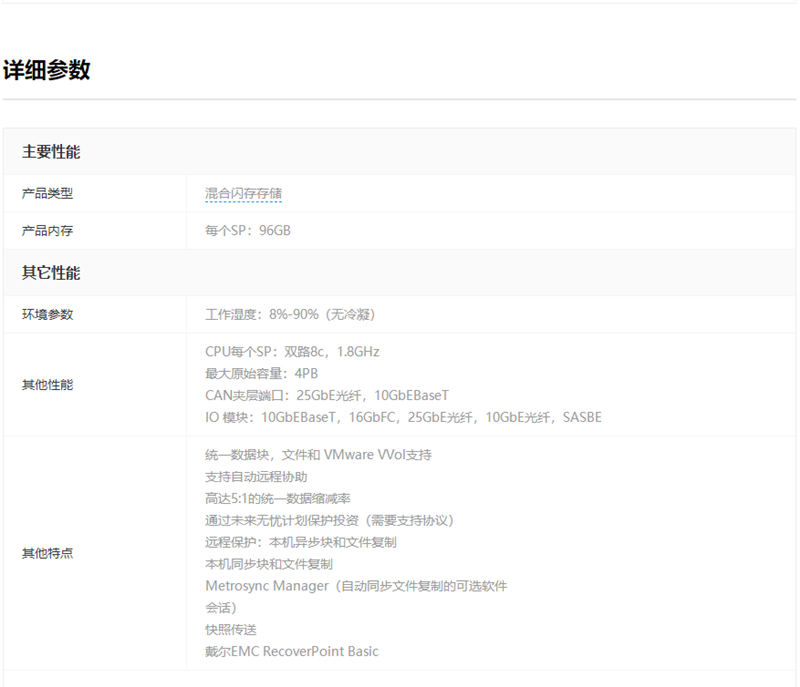The image size is (800, 687).
Task: Click the 每个SP：96GB memory value
Action: 248,231
